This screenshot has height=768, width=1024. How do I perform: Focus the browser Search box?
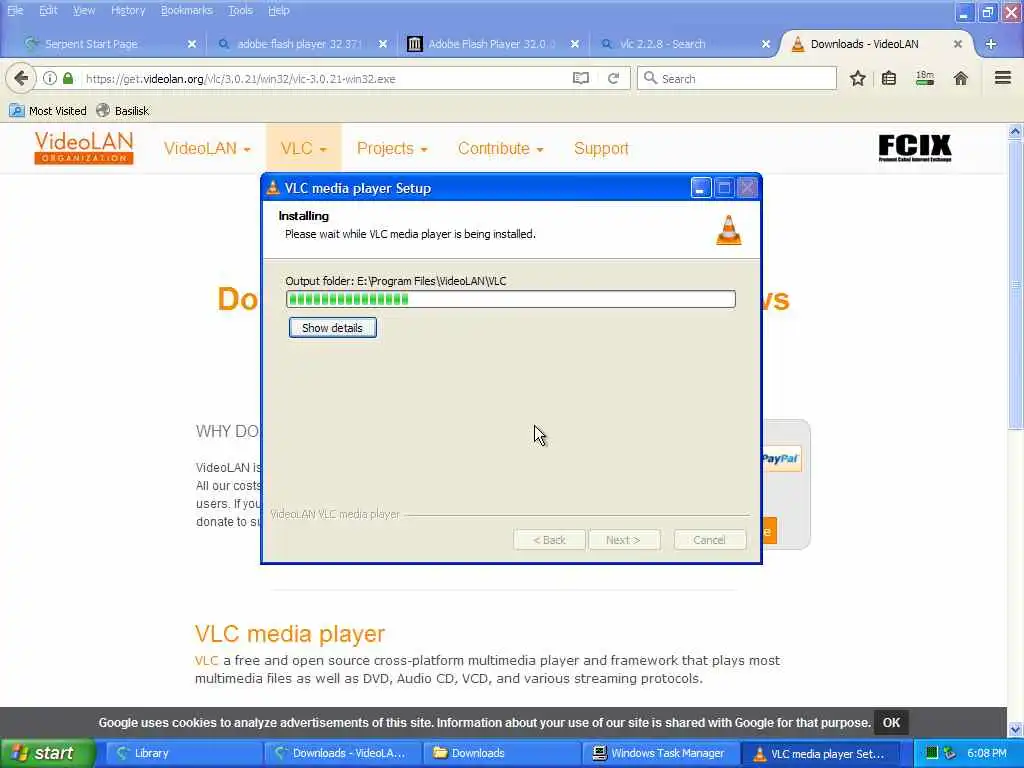pos(737,78)
